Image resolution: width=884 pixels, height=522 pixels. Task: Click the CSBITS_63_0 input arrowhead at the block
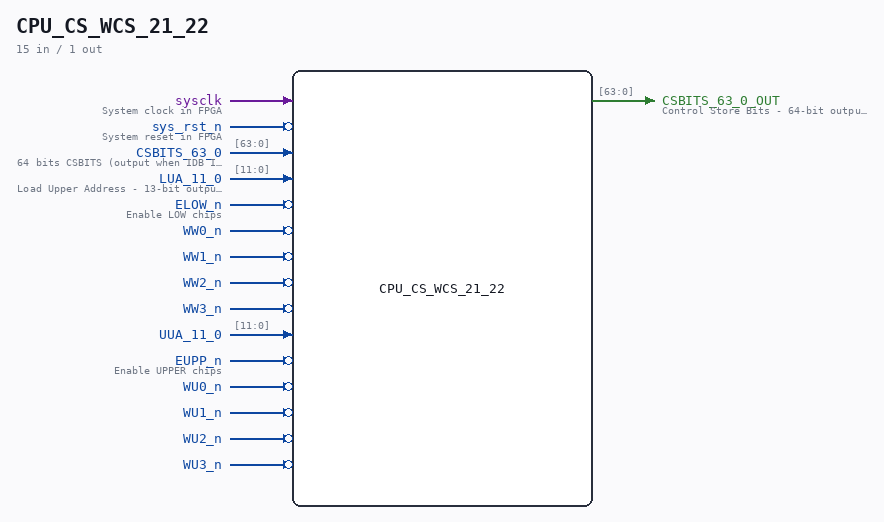(288, 153)
